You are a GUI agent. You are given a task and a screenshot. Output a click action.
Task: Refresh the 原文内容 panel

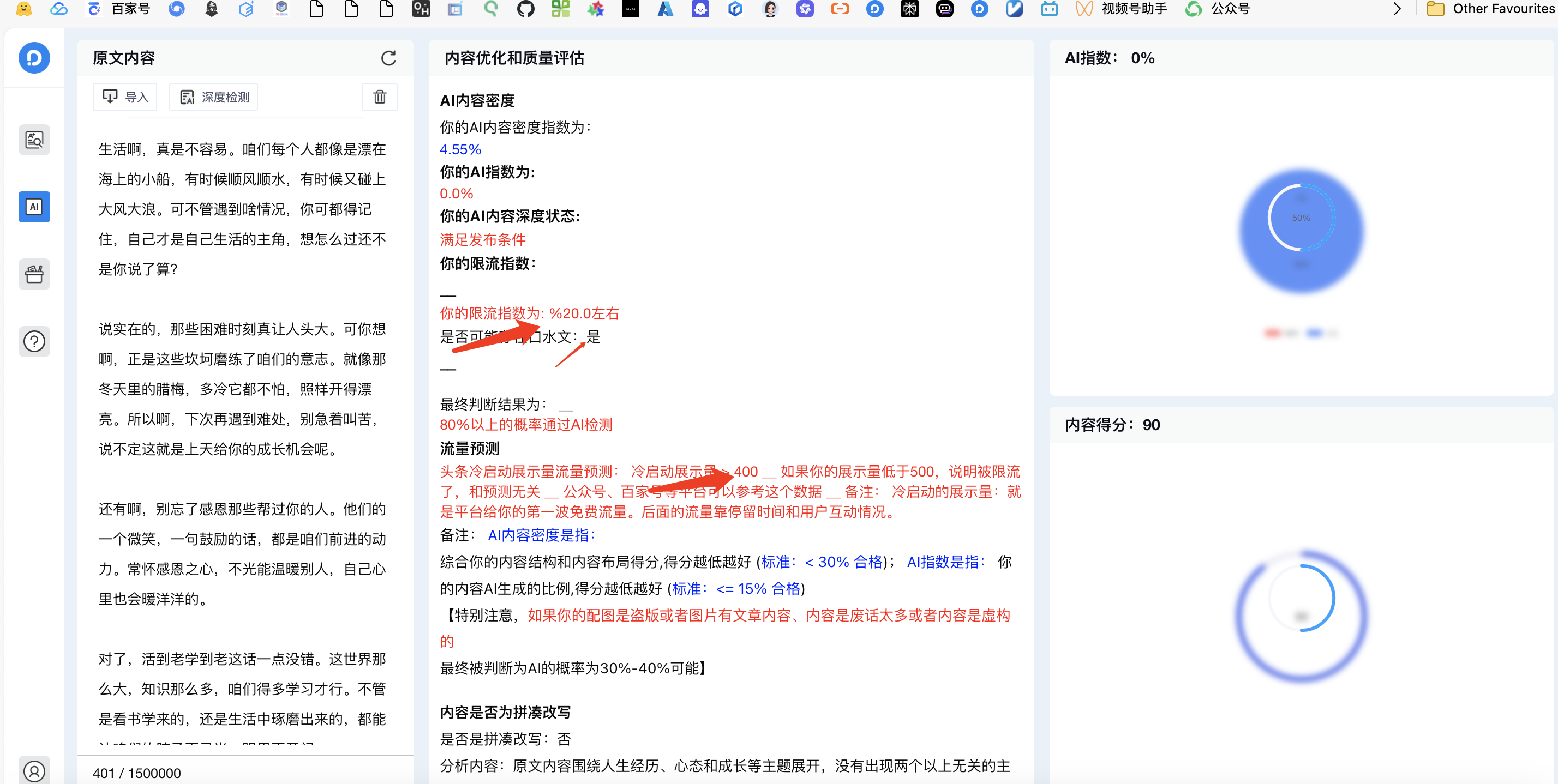[x=389, y=58]
